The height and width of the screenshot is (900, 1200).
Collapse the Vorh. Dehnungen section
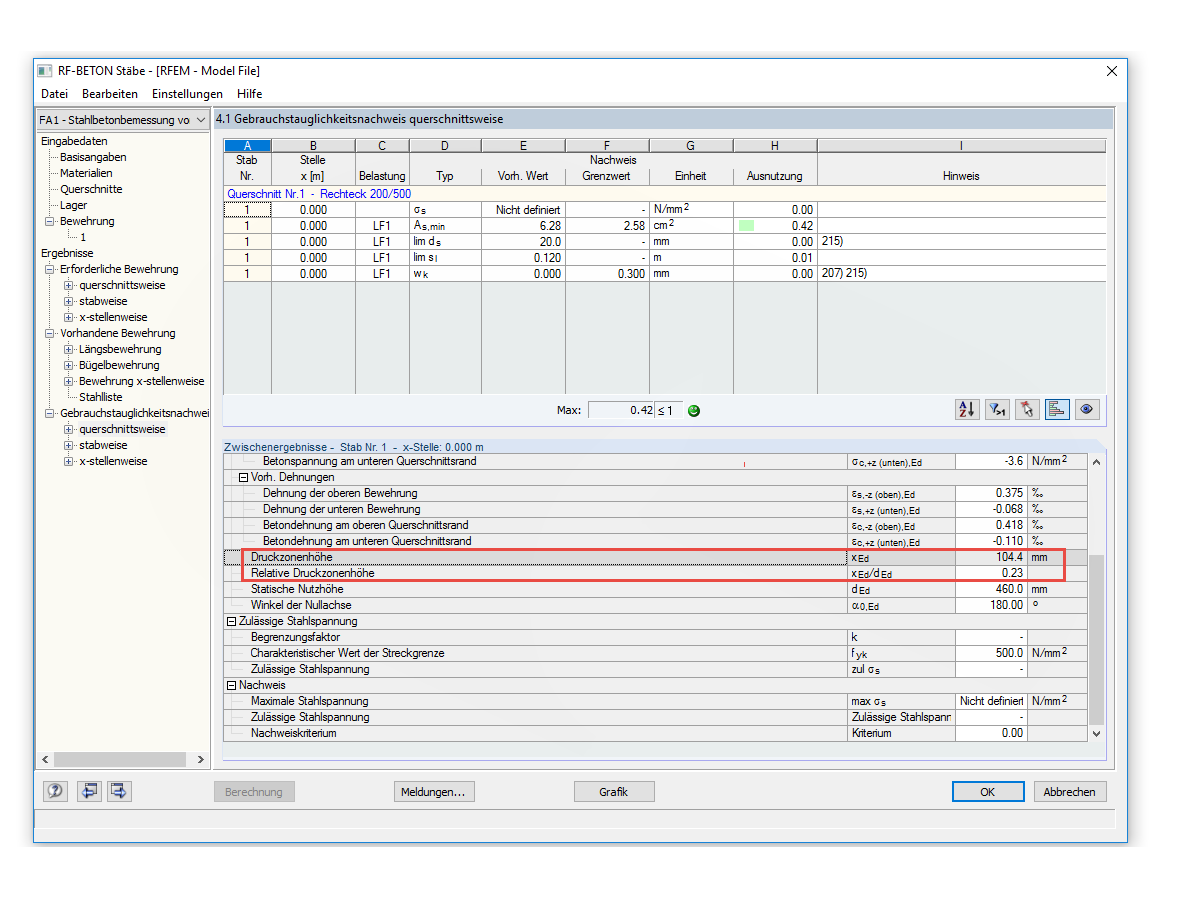[244, 477]
